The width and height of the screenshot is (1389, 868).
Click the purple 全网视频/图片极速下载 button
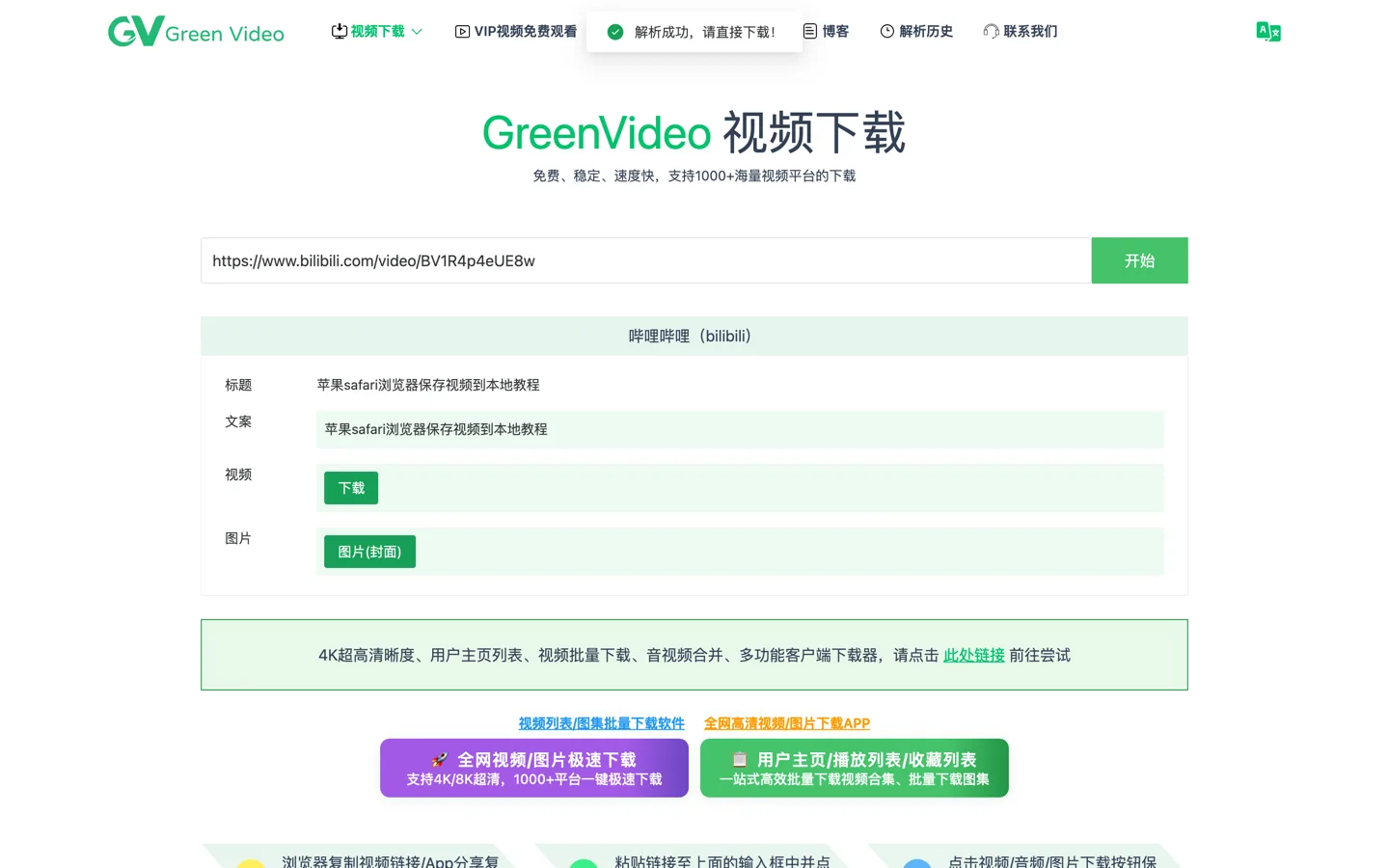click(534, 768)
